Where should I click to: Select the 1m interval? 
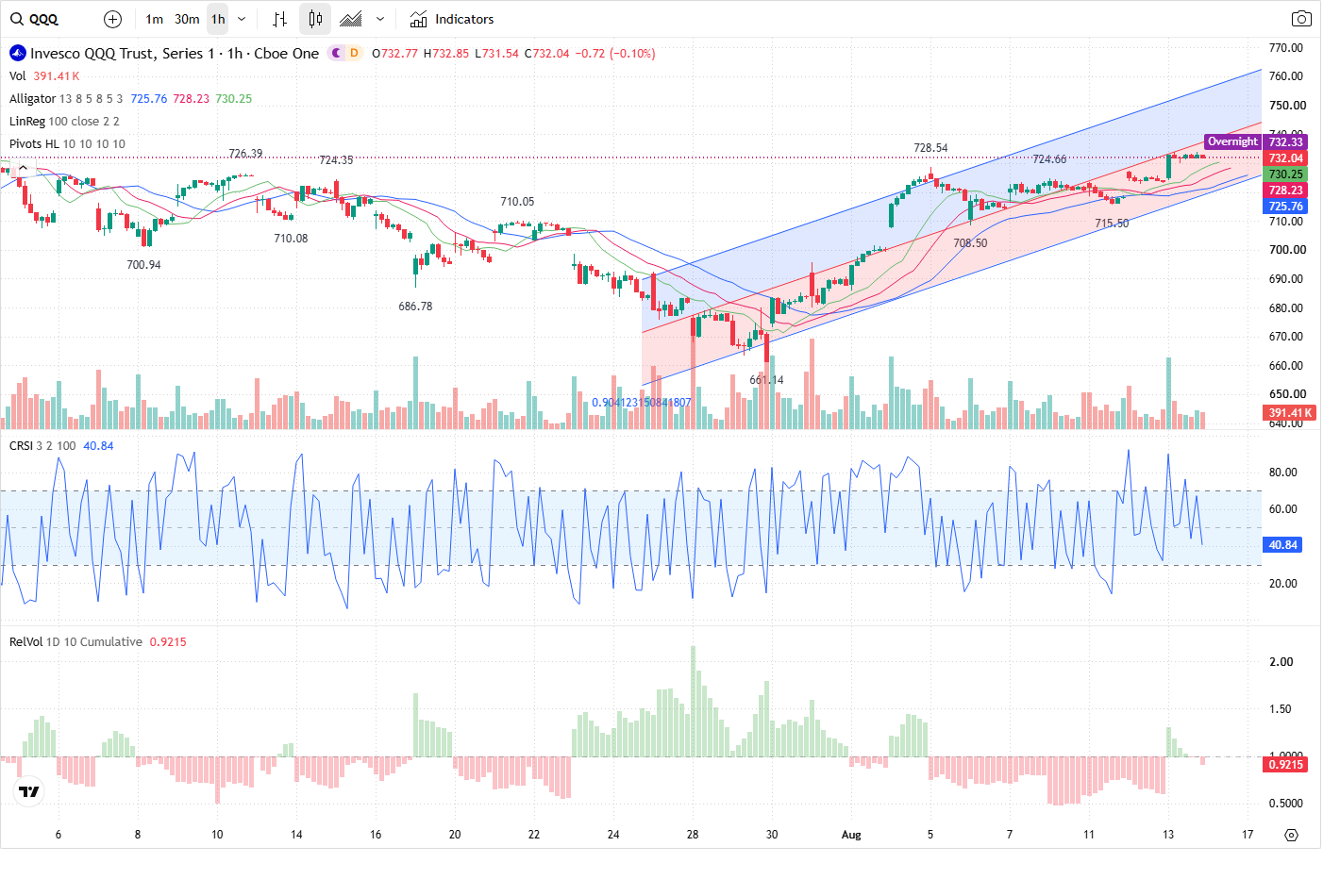pyautogui.click(x=155, y=19)
